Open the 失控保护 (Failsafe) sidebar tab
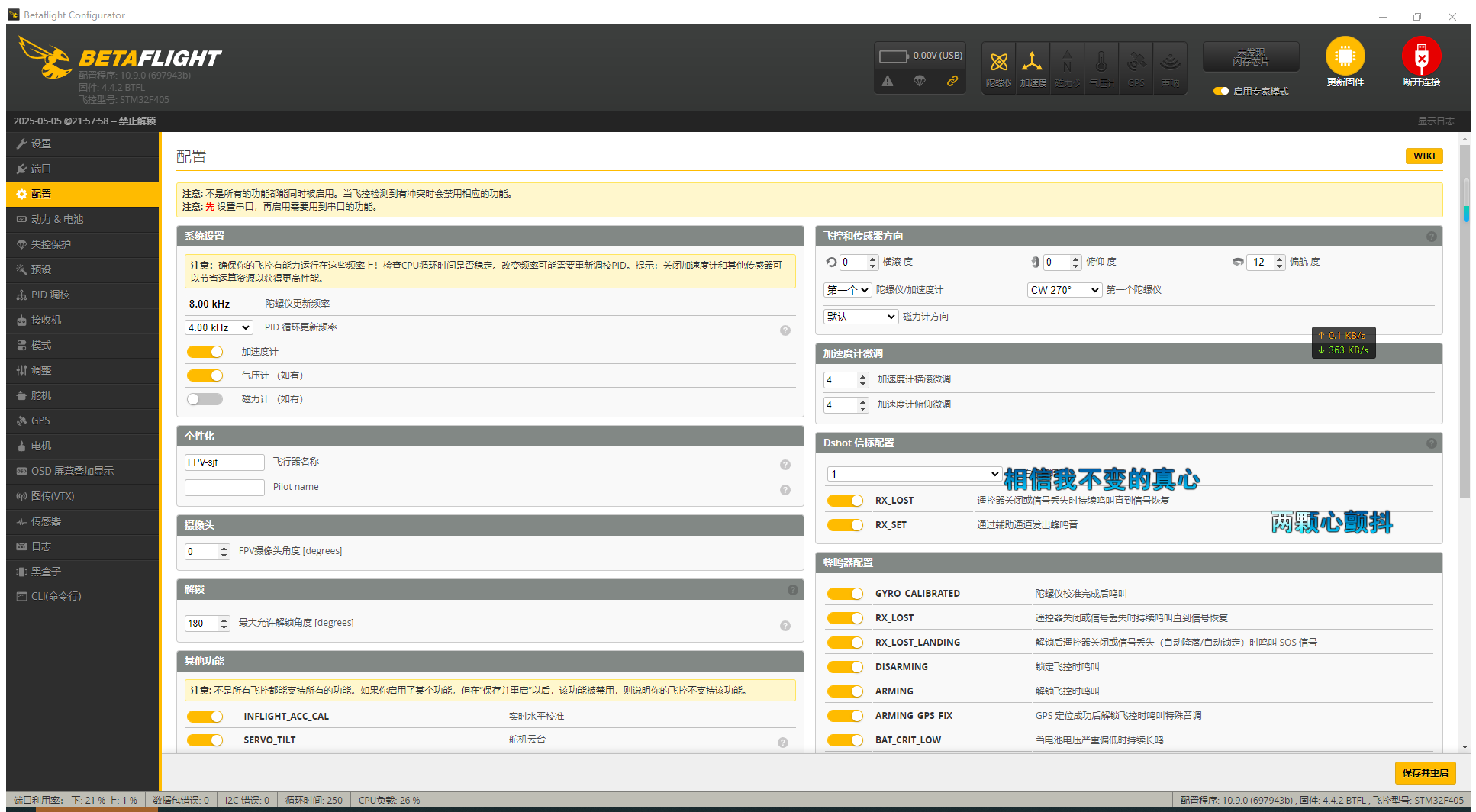Viewport: 1476px width, 812px height. click(x=82, y=244)
